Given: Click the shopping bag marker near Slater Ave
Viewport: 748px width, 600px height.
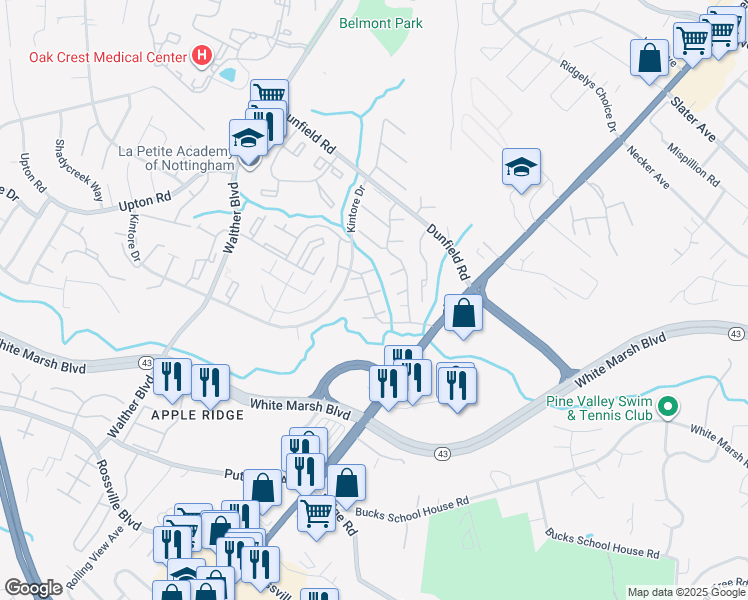Looking at the screenshot, I should (649, 58).
